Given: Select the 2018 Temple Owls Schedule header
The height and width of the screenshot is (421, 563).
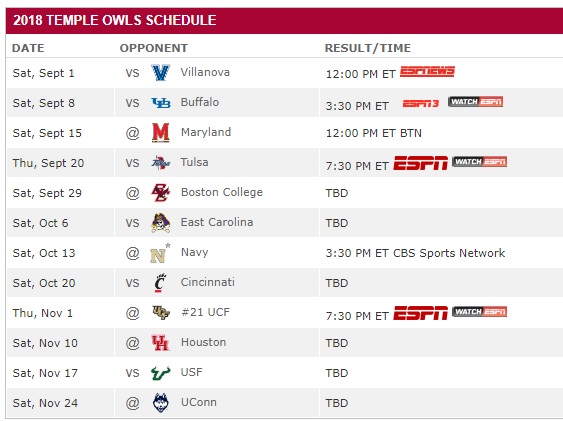Looking at the screenshot, I should coord(115,20).
